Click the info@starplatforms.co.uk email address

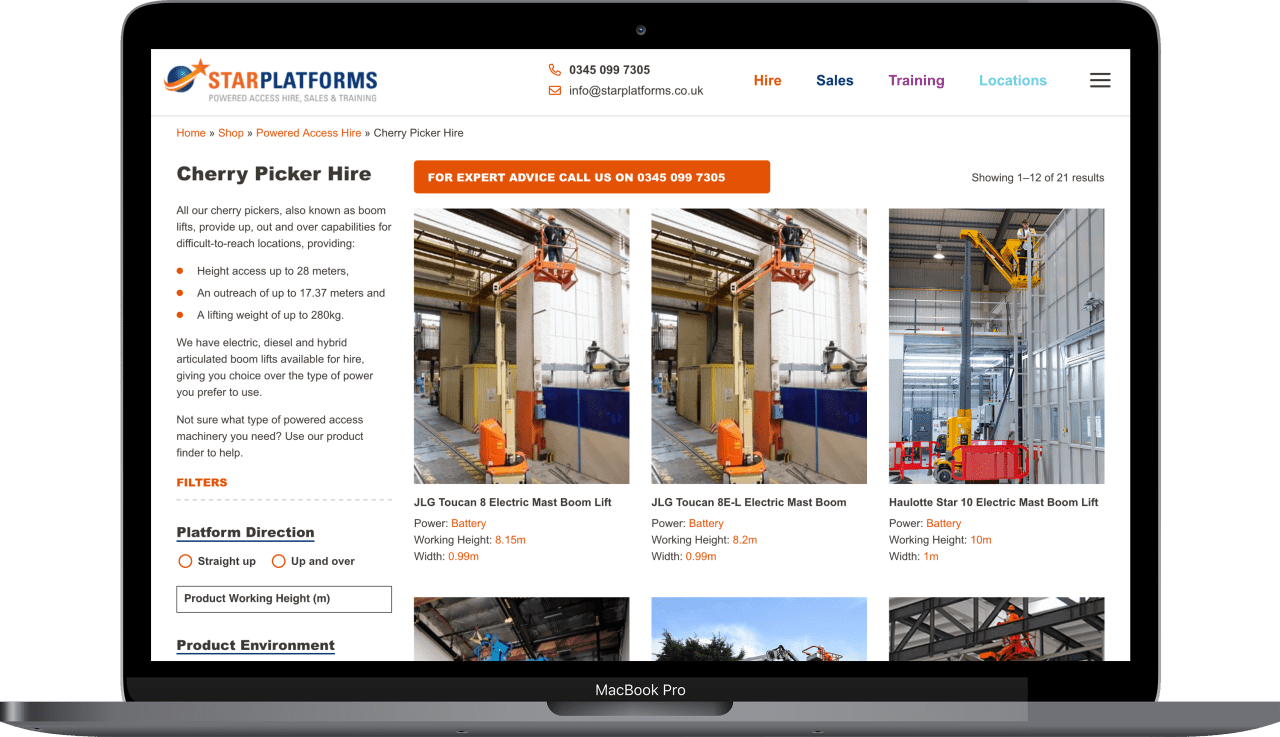point(636,90)
